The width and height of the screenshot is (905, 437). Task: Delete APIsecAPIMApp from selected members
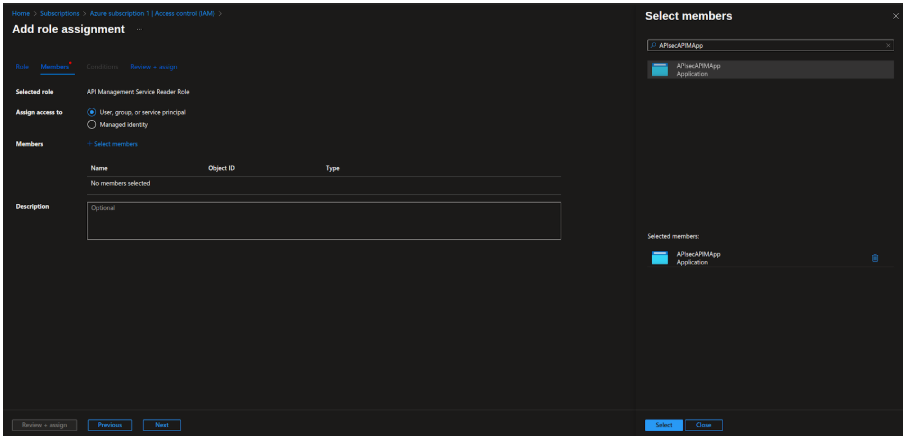[x=874, y=258]
